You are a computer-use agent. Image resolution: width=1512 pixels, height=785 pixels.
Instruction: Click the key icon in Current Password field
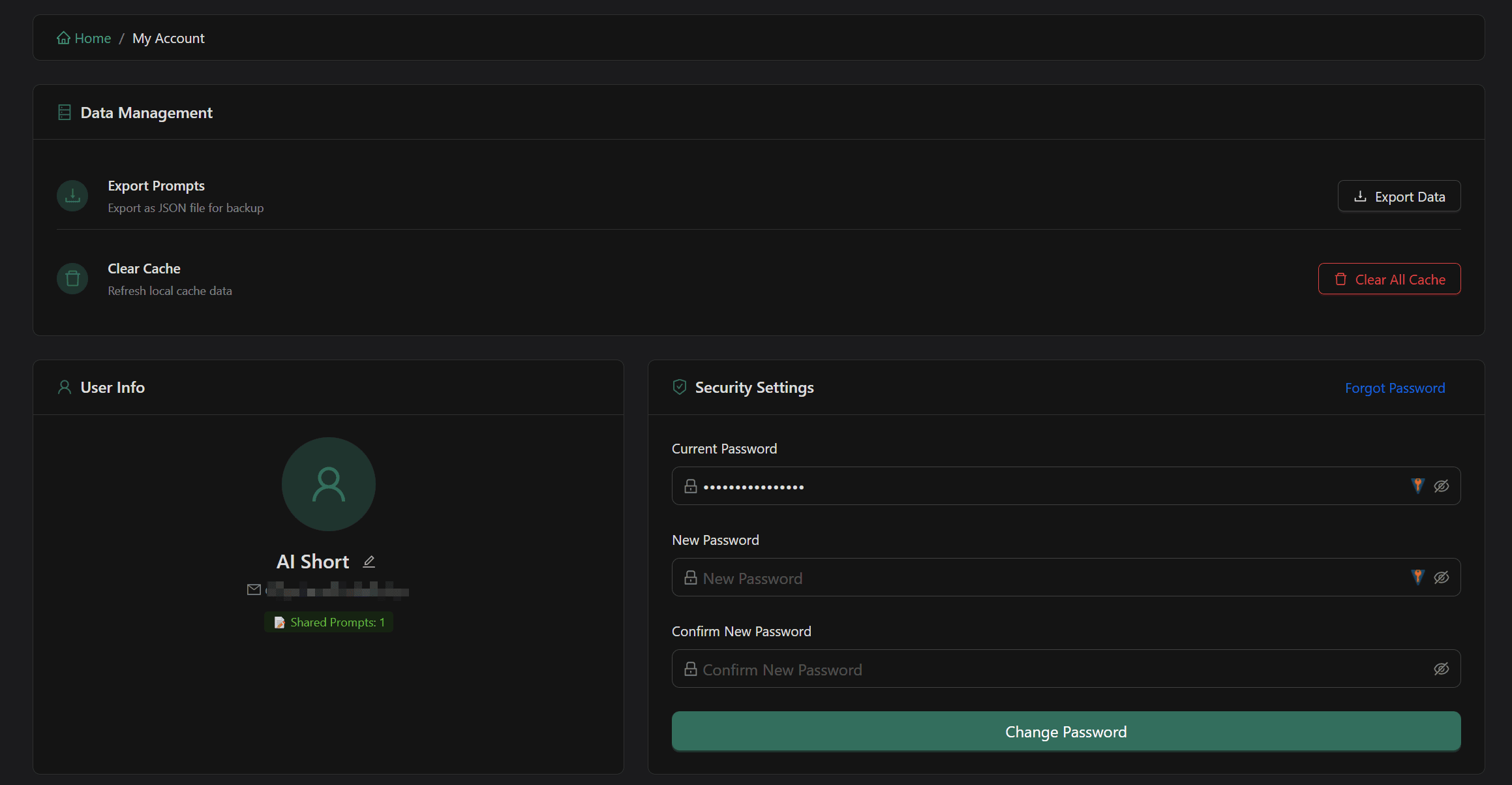1417,485
